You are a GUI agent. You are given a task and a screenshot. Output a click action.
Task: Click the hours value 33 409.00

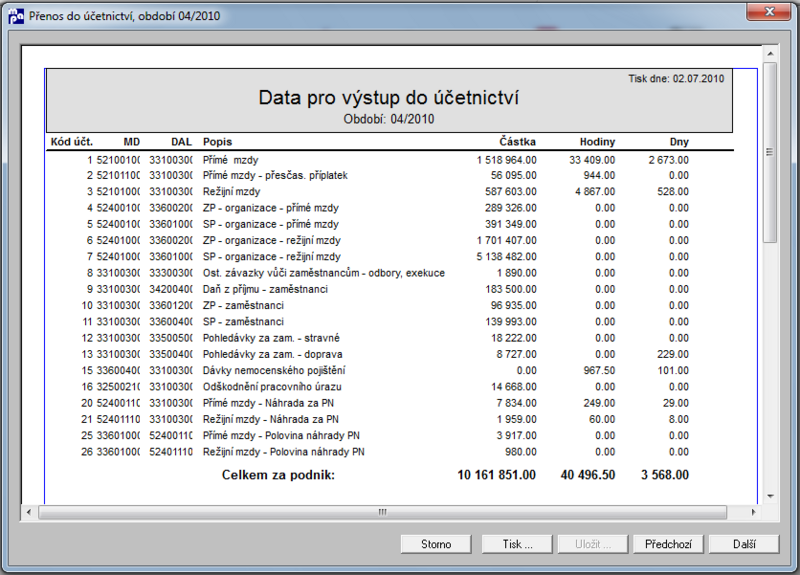pyautogui.click(x=592, y=160)
